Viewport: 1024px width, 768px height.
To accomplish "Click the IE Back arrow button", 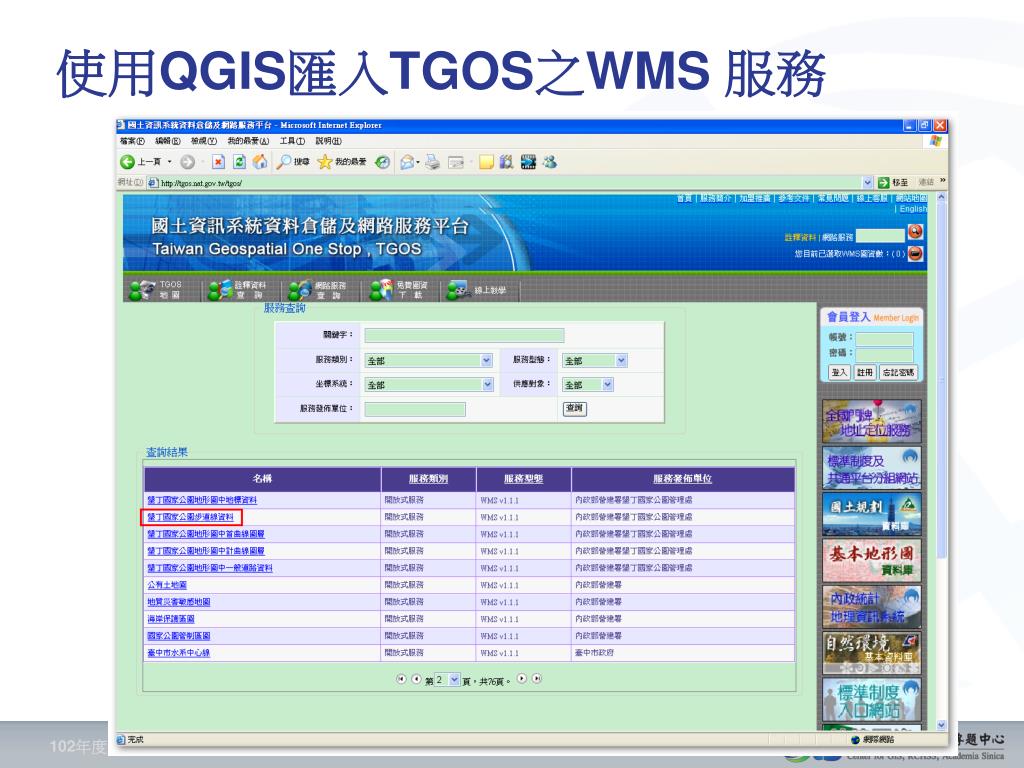I will pos(127,162).
